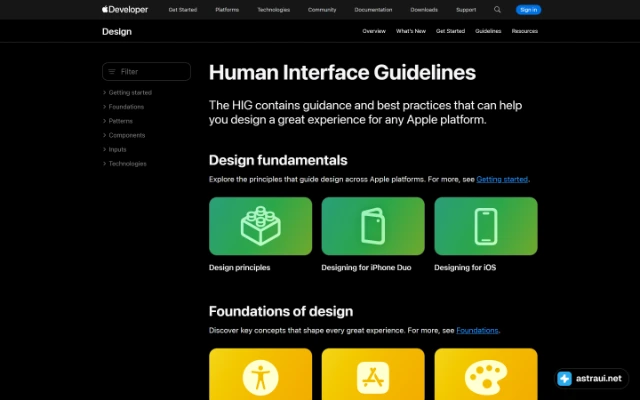Click the filter lines icon

[112, 71]
